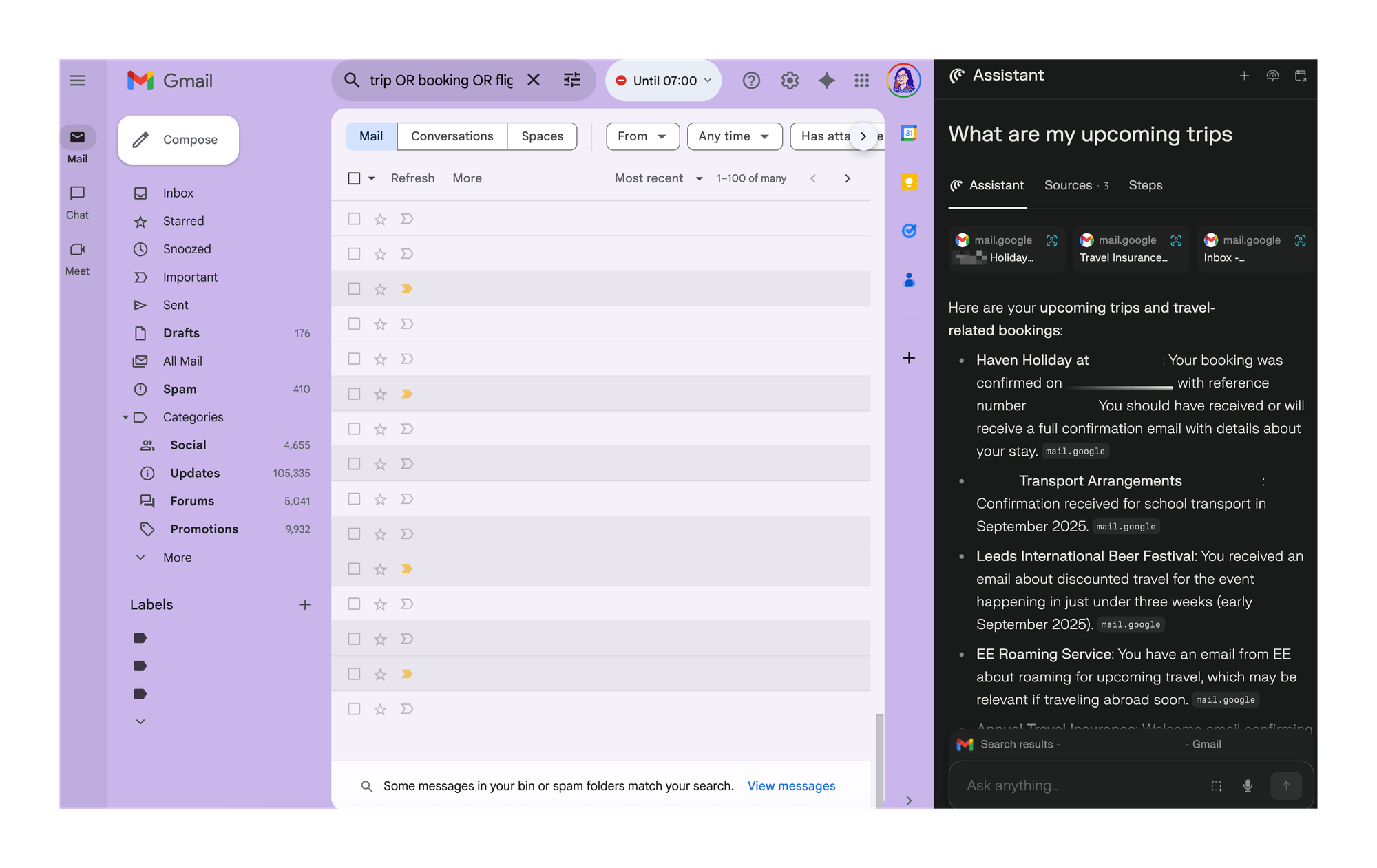Image resolution: width=1377 pixels, height=868 pixels.
Task: Mark first email row as important
Action: pos(407,219)
